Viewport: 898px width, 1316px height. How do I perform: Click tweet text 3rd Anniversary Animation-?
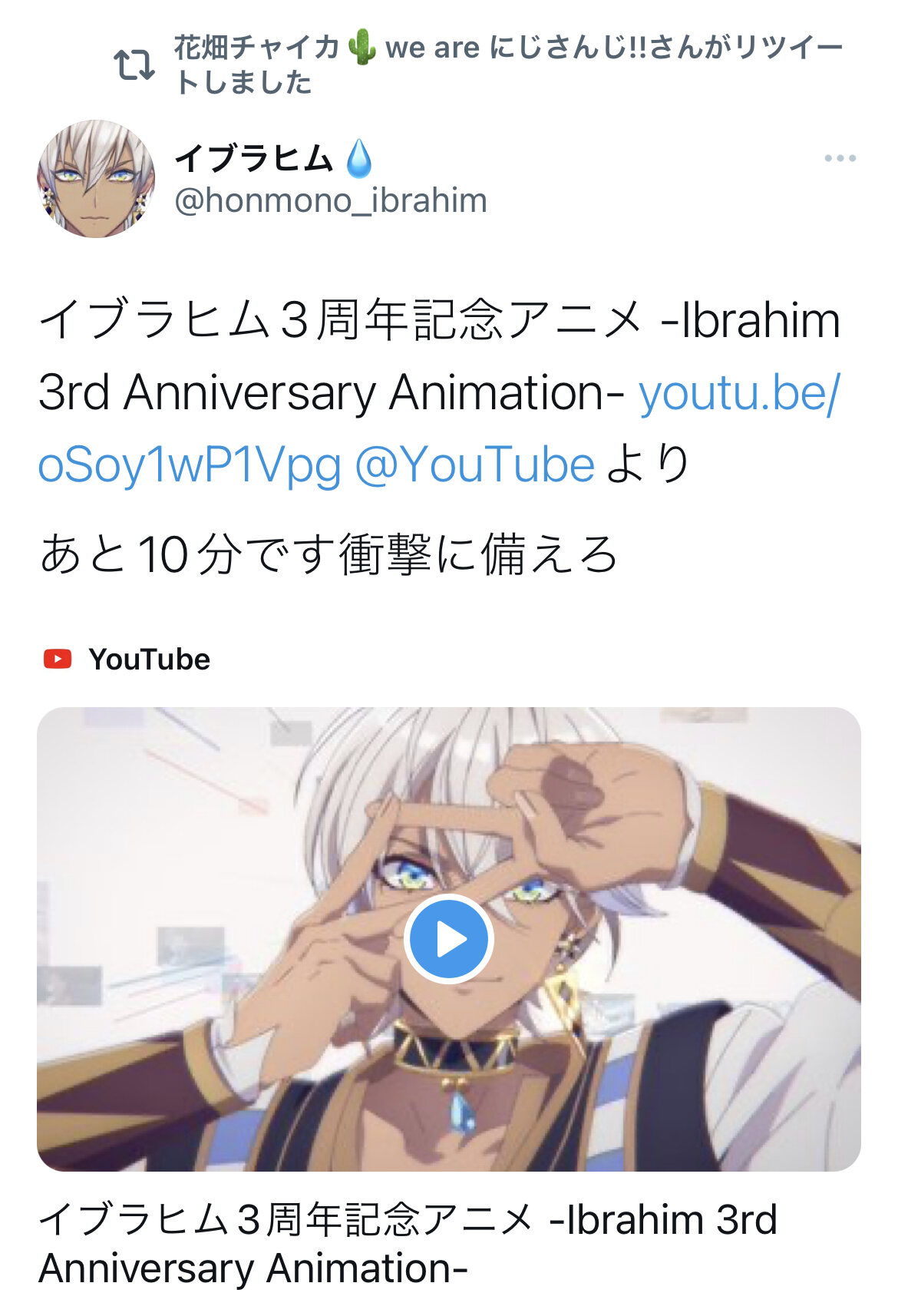[x=332, y=392]
